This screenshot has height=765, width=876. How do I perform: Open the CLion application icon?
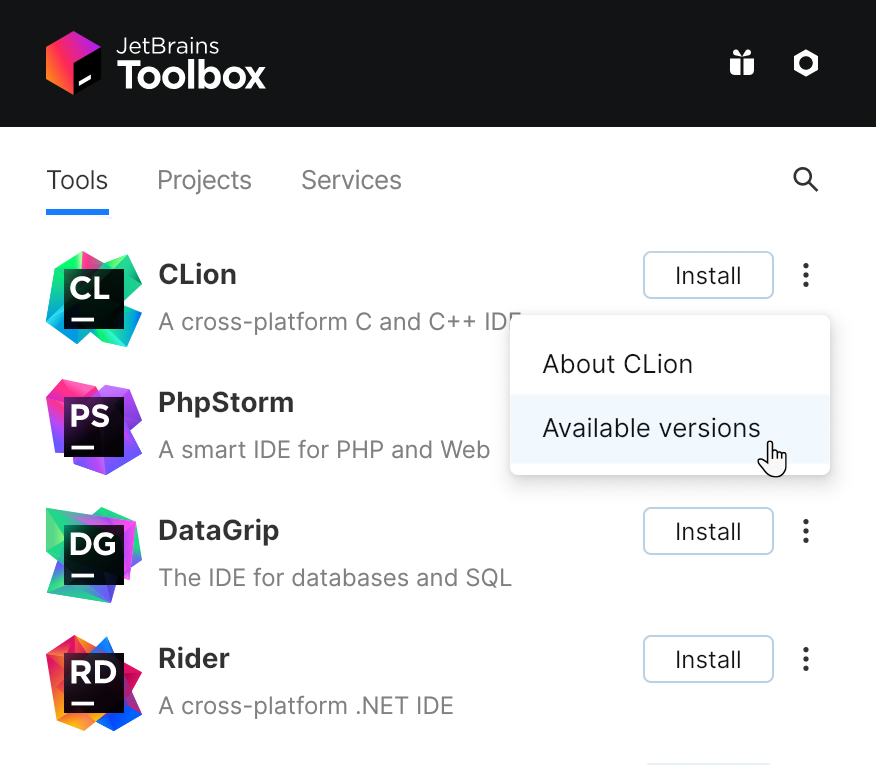93,297
